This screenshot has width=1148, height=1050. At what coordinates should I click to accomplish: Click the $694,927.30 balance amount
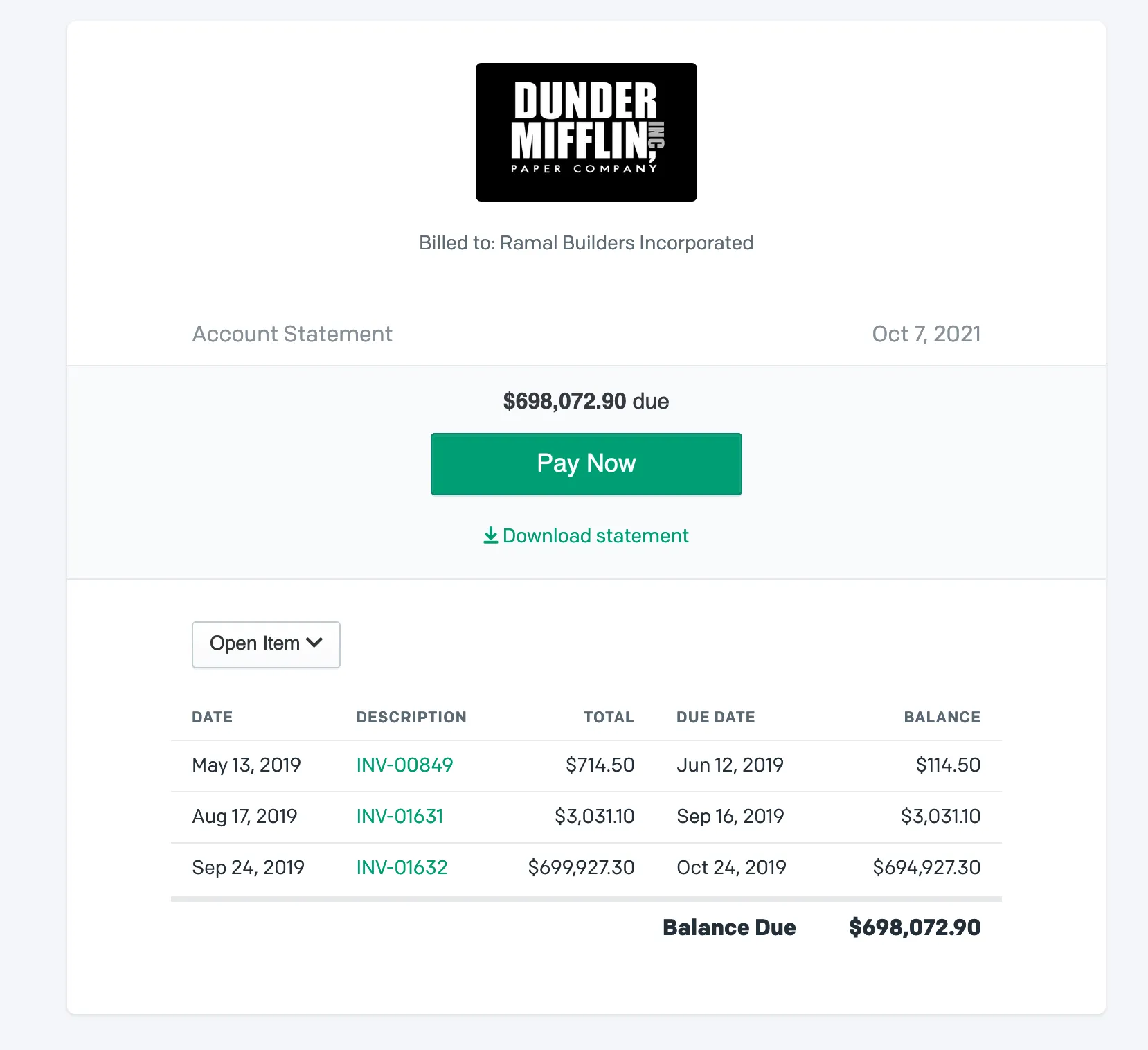point(926,867)
